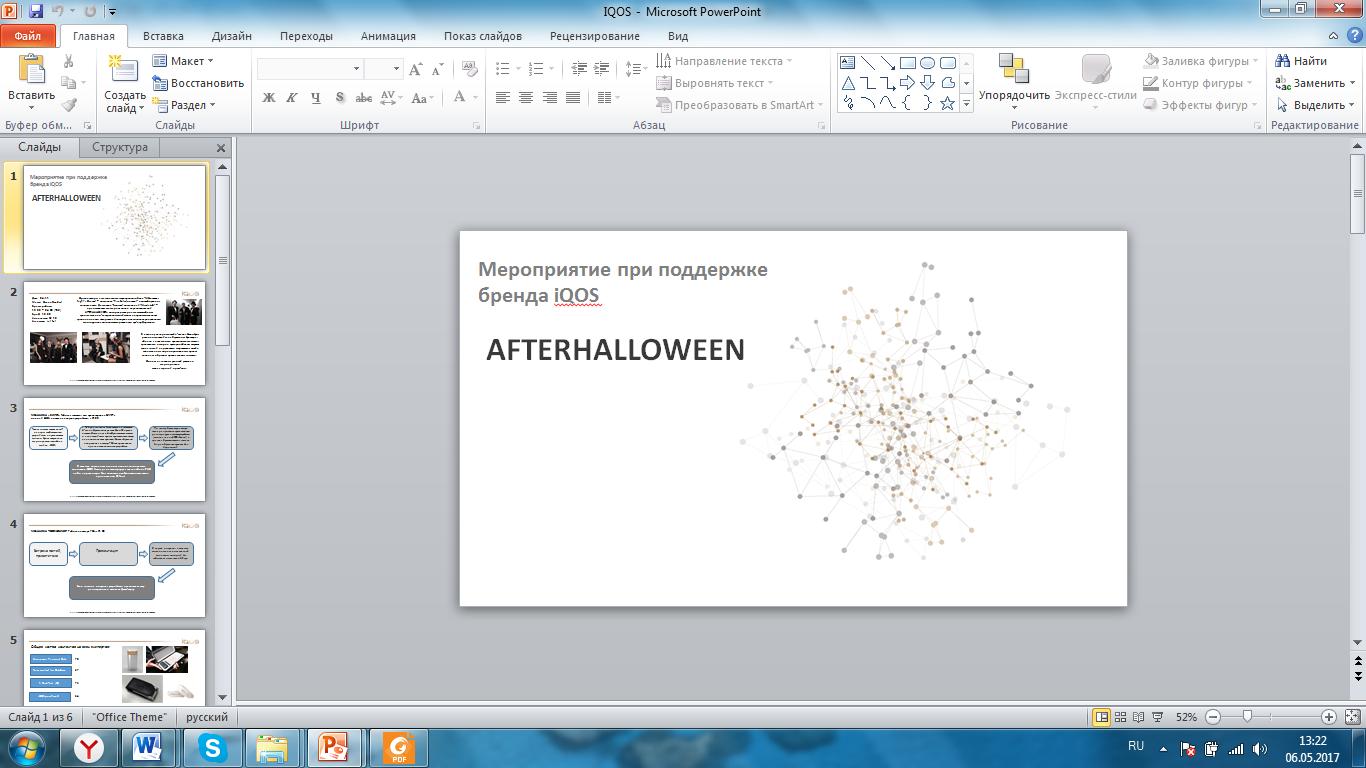Select slide 3 thumbnail in the panel
Screen dimensions: 1366x768
tap(114, 449)
